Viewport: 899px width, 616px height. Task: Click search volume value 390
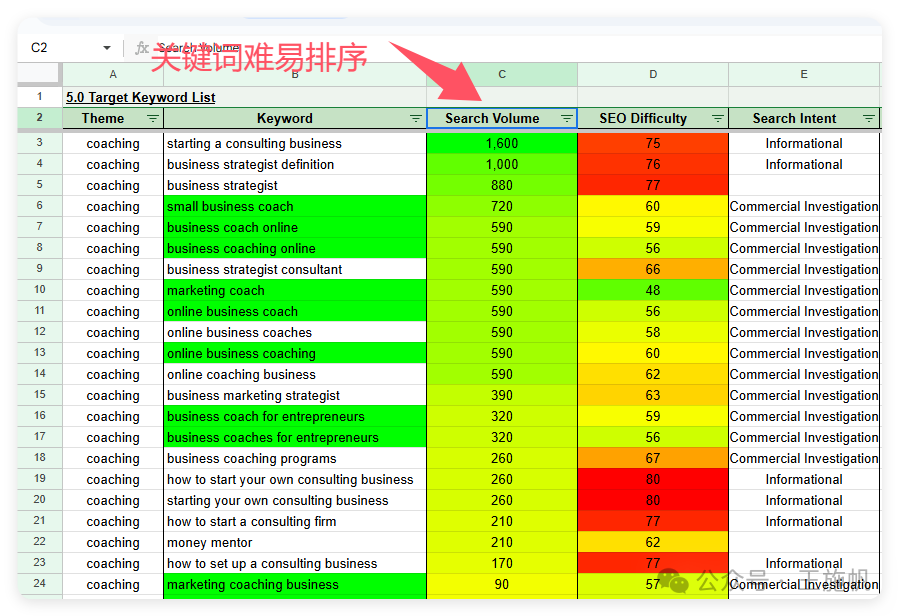point(502,395)
